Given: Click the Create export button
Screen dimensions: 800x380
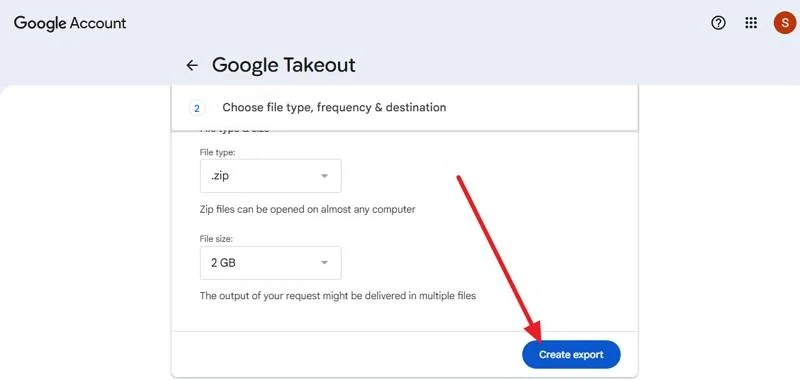Looking at the screenshot, I should [x=571, y=354].
